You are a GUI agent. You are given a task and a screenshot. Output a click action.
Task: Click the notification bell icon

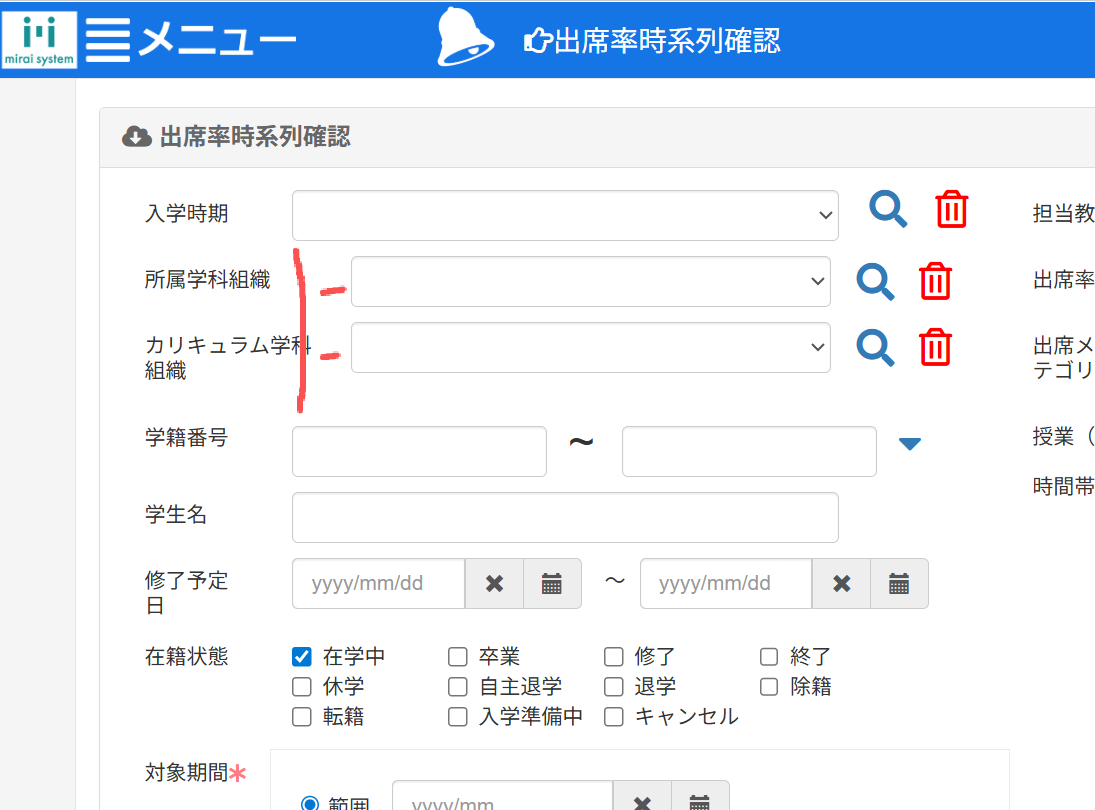(466, 37)
